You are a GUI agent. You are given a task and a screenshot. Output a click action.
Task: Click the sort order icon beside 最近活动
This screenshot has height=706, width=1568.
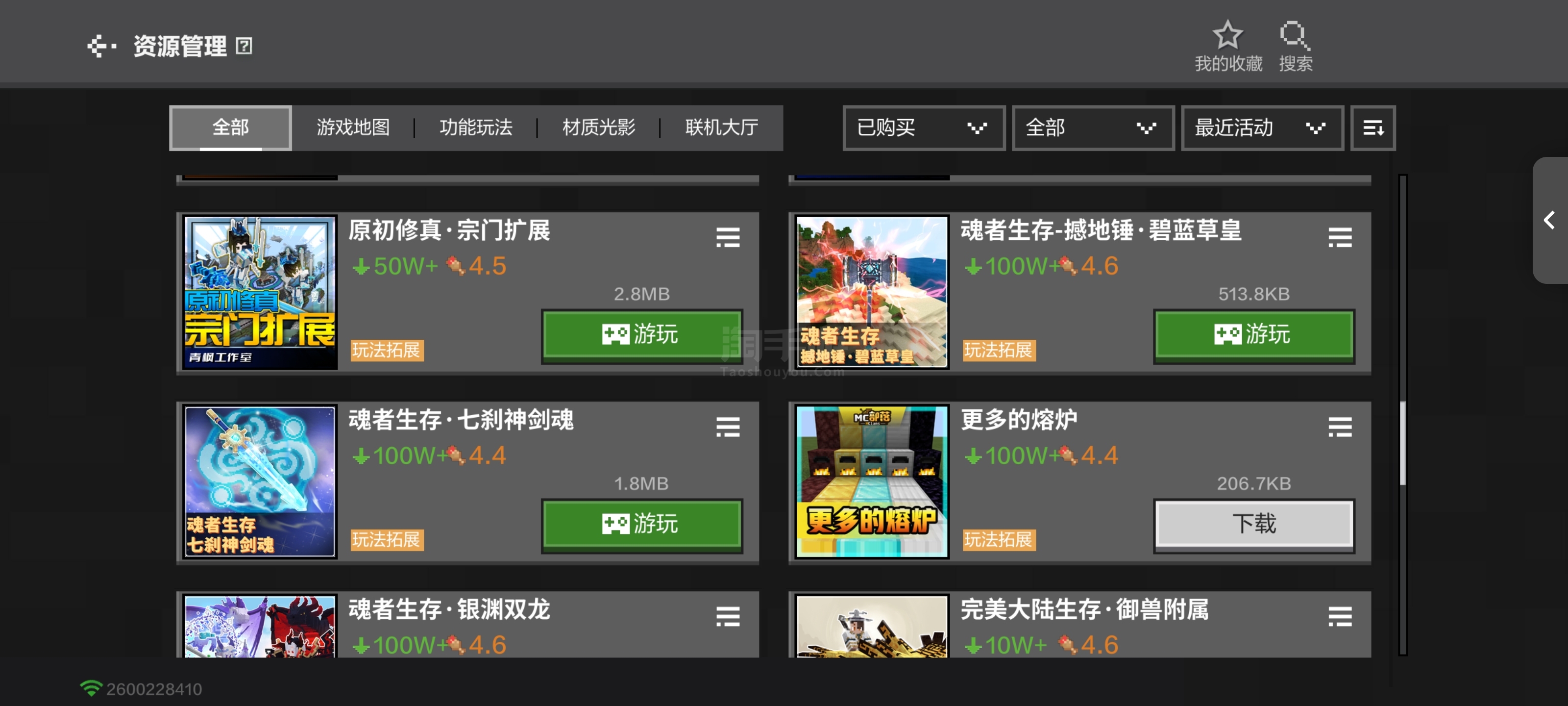pyautogui.click(x=1372, y=128)
